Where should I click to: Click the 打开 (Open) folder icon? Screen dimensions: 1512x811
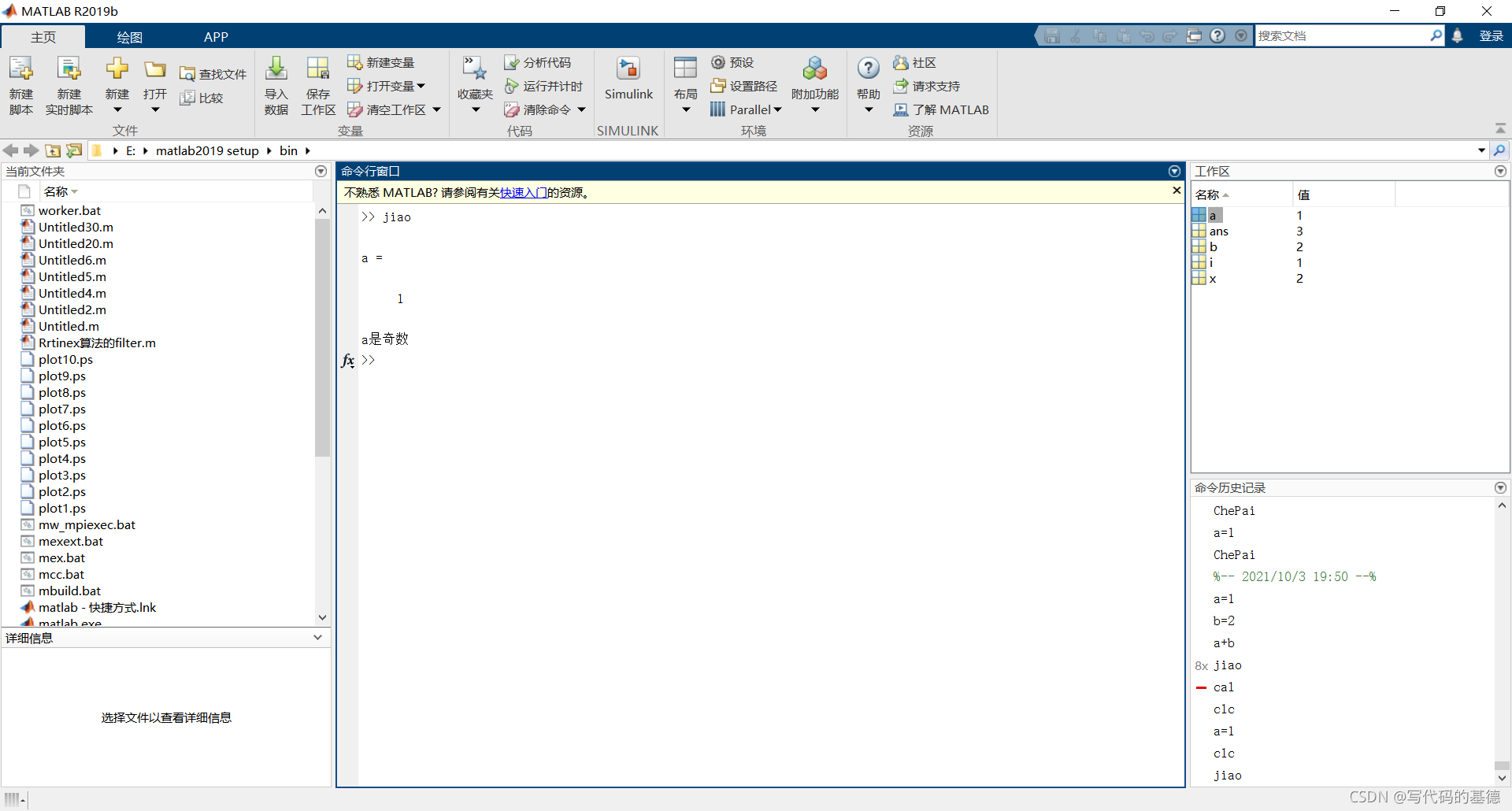coord(155,69)
